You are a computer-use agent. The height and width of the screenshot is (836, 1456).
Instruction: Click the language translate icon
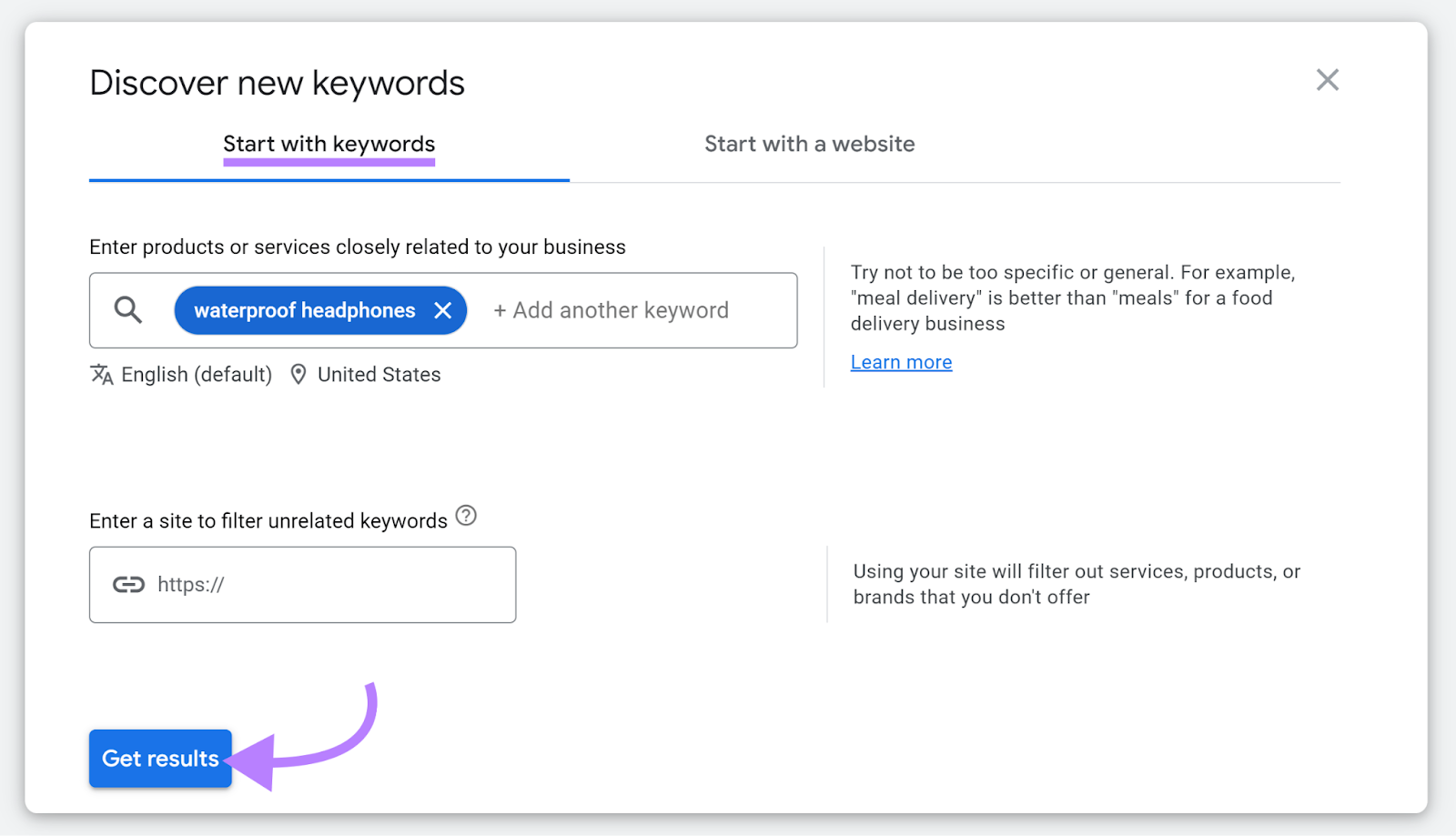point(102,374)
